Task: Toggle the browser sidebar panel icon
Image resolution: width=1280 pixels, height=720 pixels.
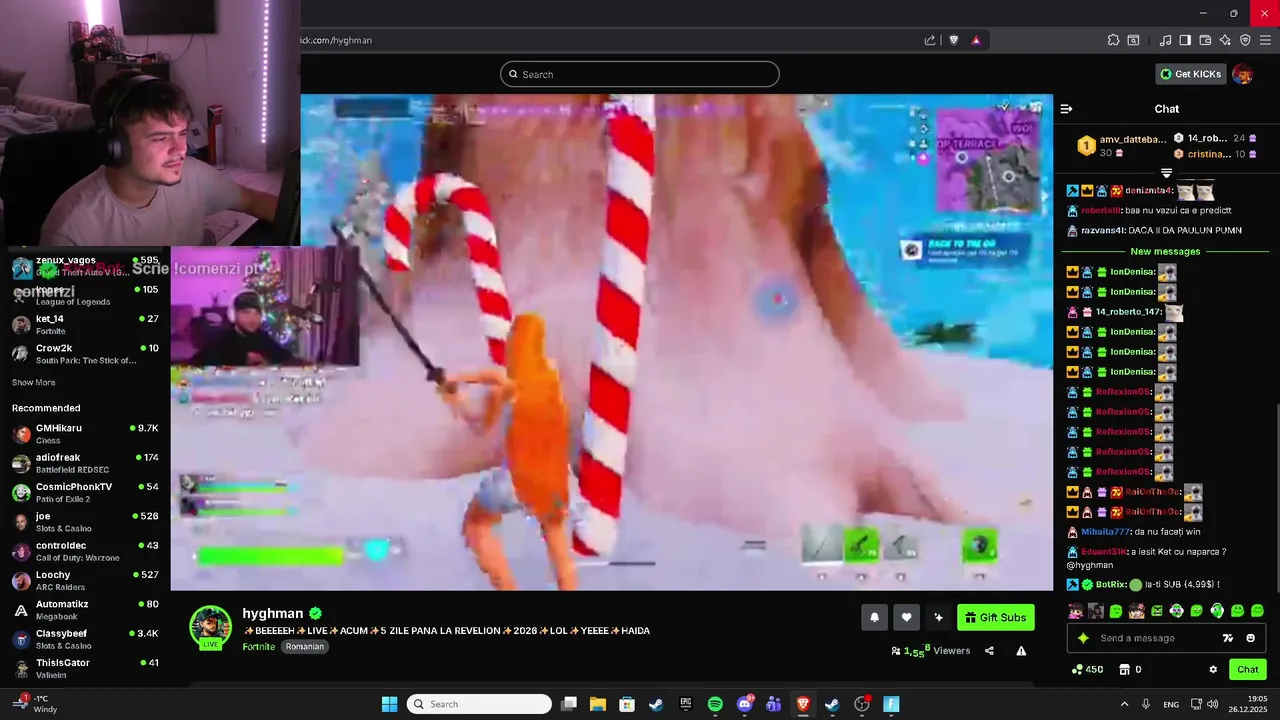Action: coord(1185,40)
